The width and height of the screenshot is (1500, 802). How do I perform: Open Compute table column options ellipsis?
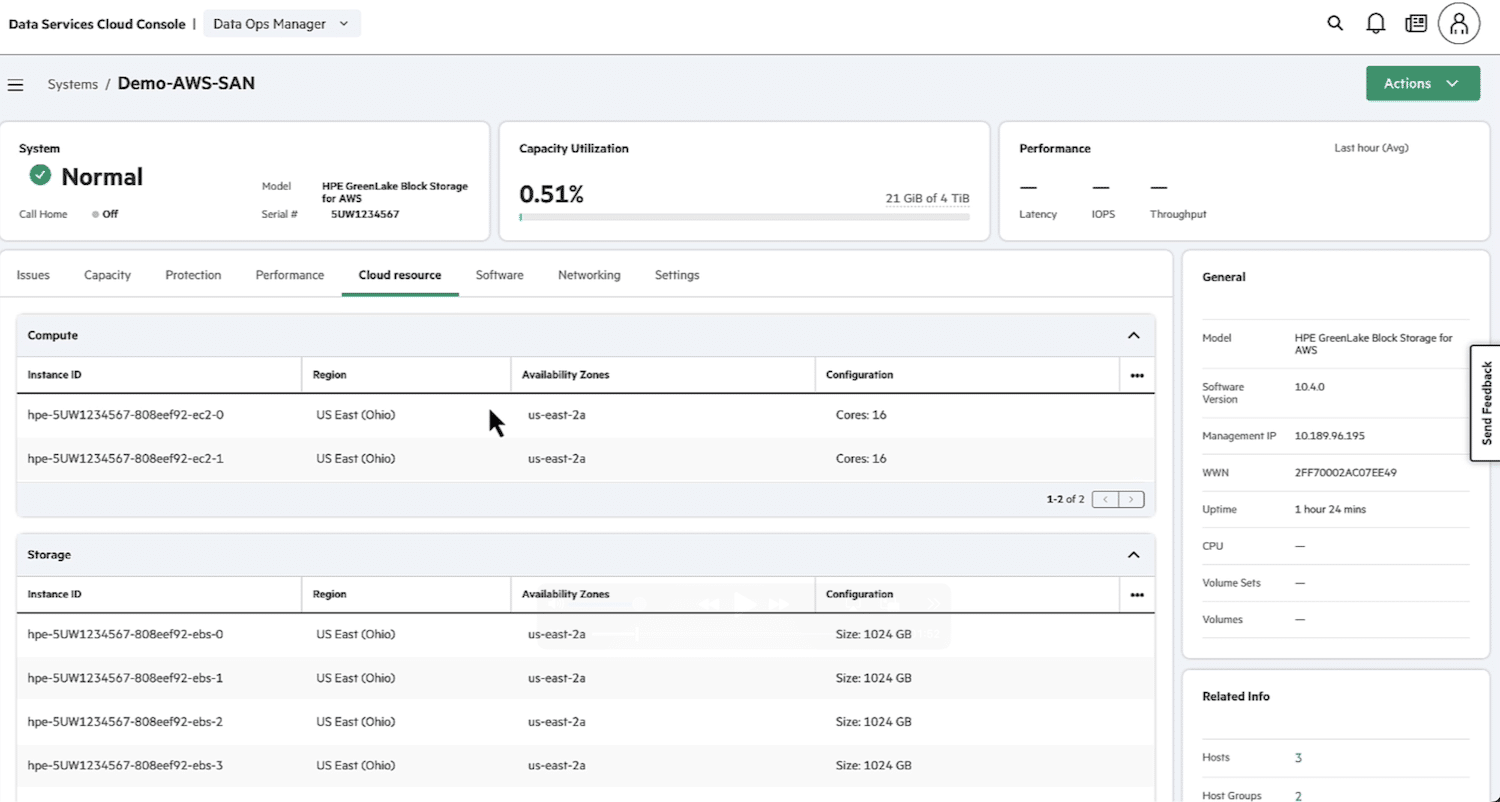pos(1137,376)
